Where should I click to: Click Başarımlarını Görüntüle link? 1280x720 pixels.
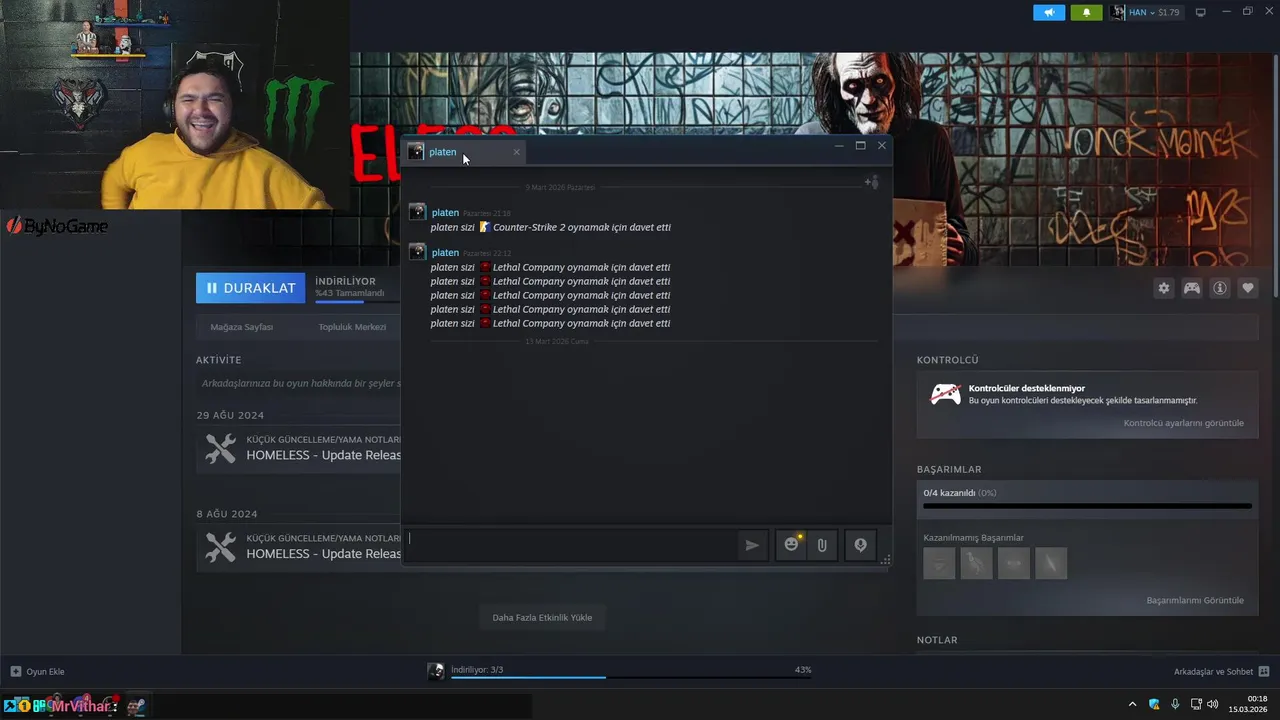click(1195, 600)
